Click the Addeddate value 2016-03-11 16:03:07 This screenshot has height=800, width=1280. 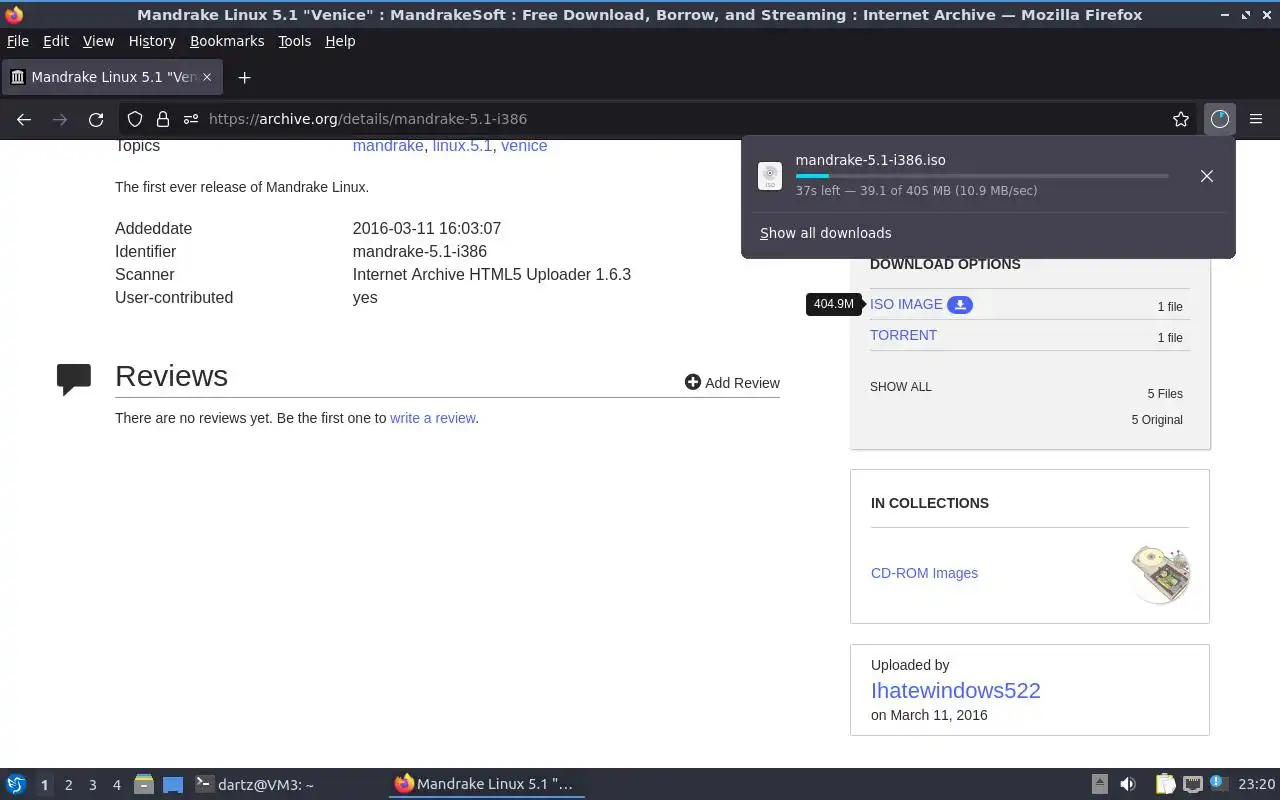427,229
